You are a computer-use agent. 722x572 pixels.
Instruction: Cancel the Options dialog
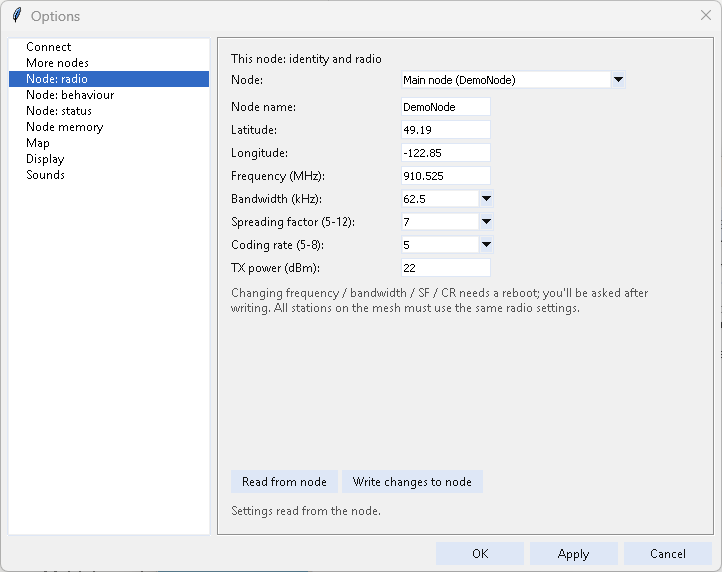(x=668, y=554)
